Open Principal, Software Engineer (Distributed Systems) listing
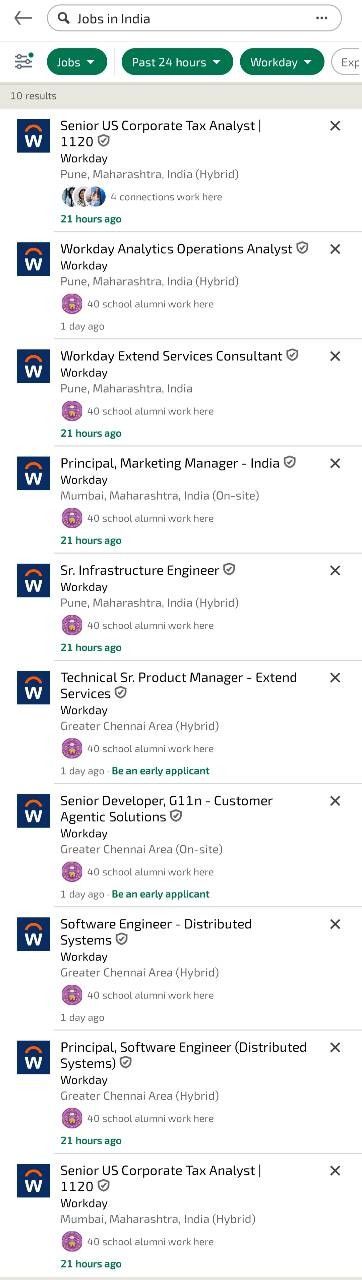 tap(183, 1055)
